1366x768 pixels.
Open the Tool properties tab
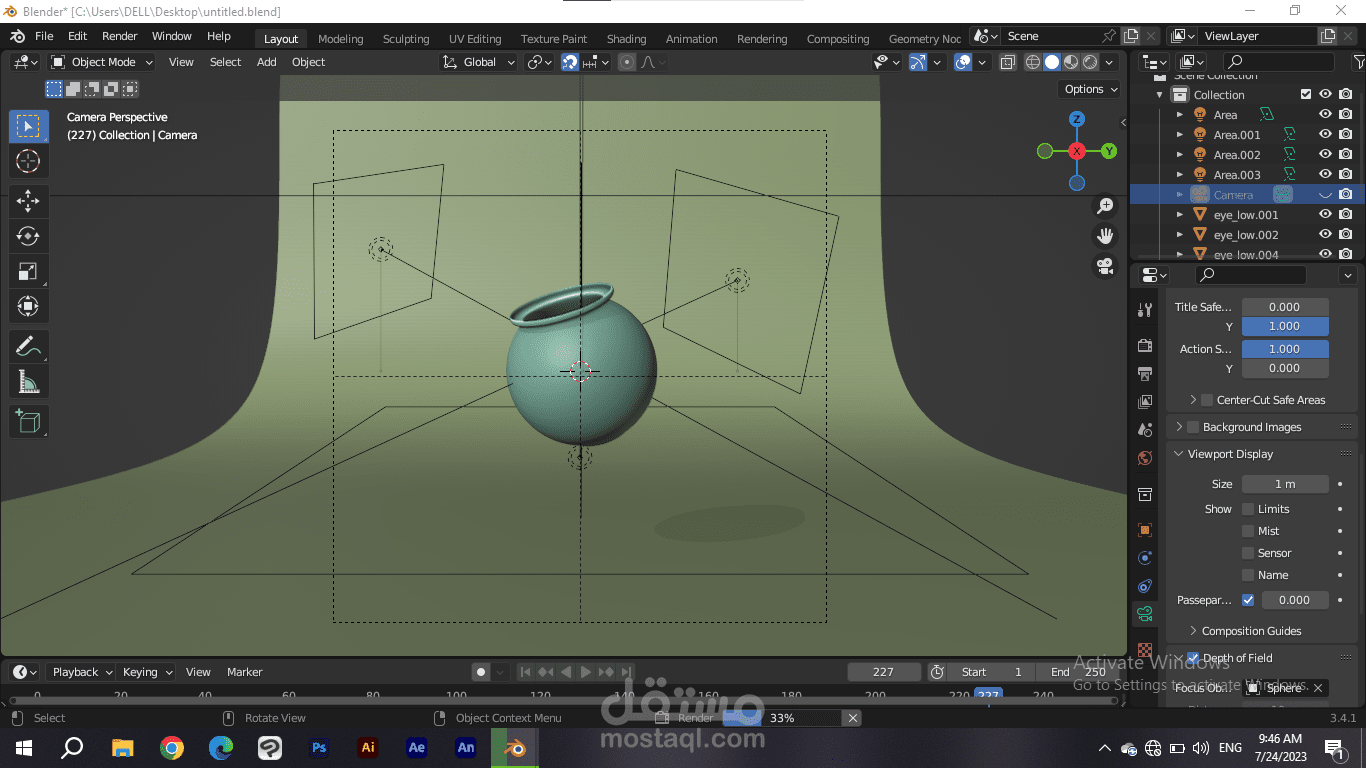click(x=1145, y=310)
